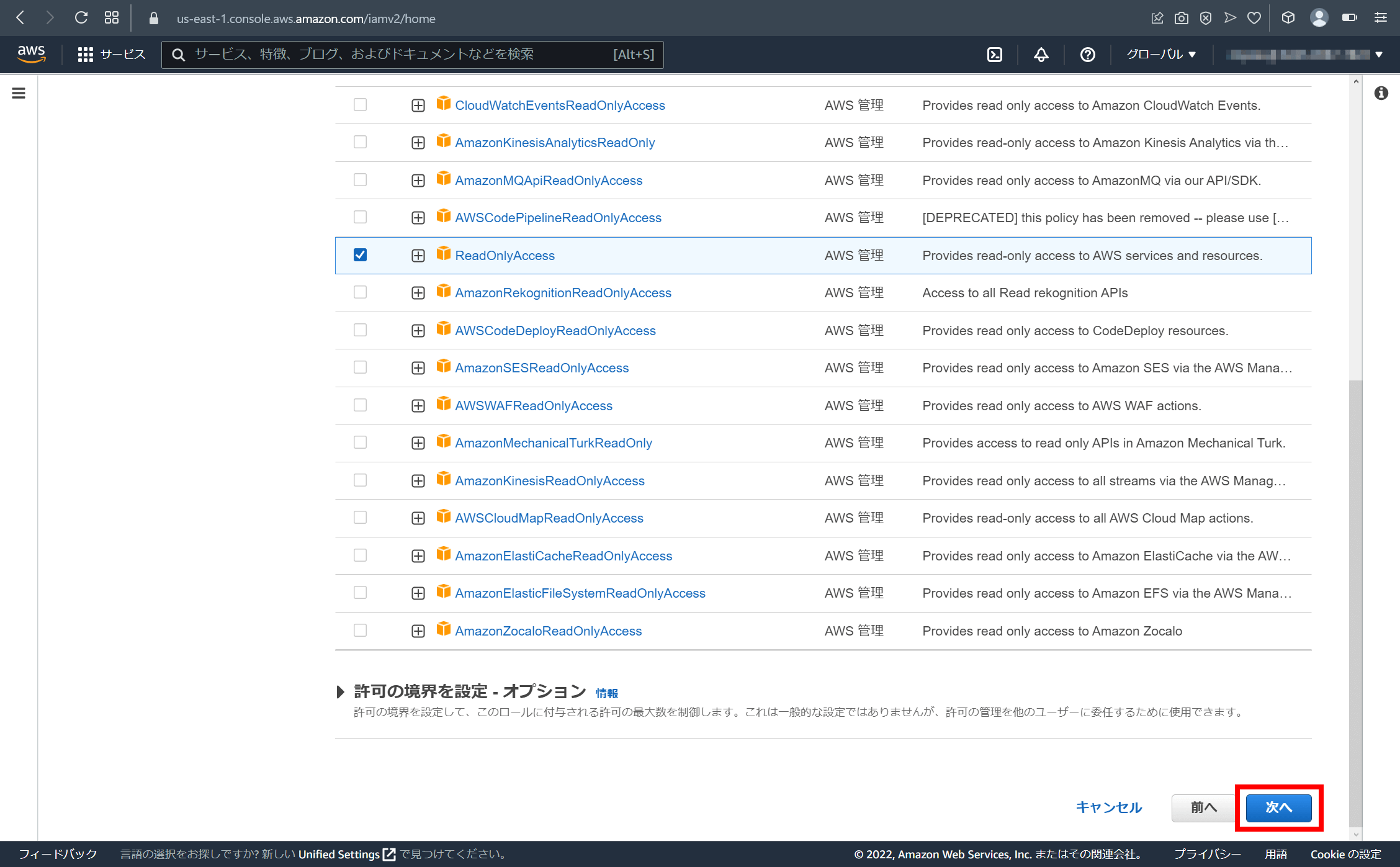The height and width of the screenshot is (867, 1400).
Task: Uncheck the ReadOnlyAccess policy
Action: point(360,254)
